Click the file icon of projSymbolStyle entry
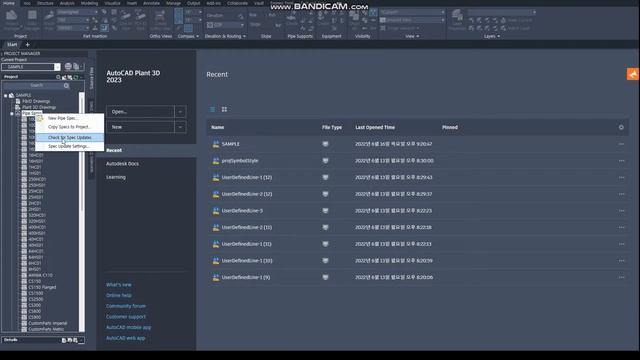Screen dimensions: 640x360 tap(216, 161)
